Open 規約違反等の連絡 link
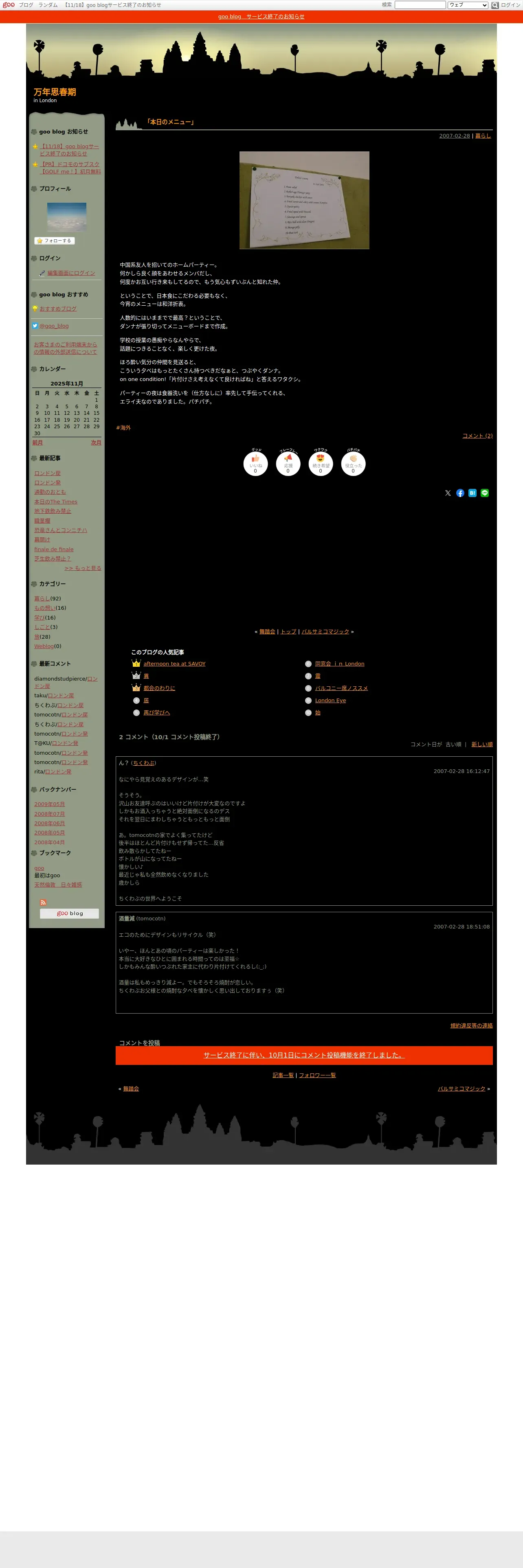 [x=471, y=1026]
